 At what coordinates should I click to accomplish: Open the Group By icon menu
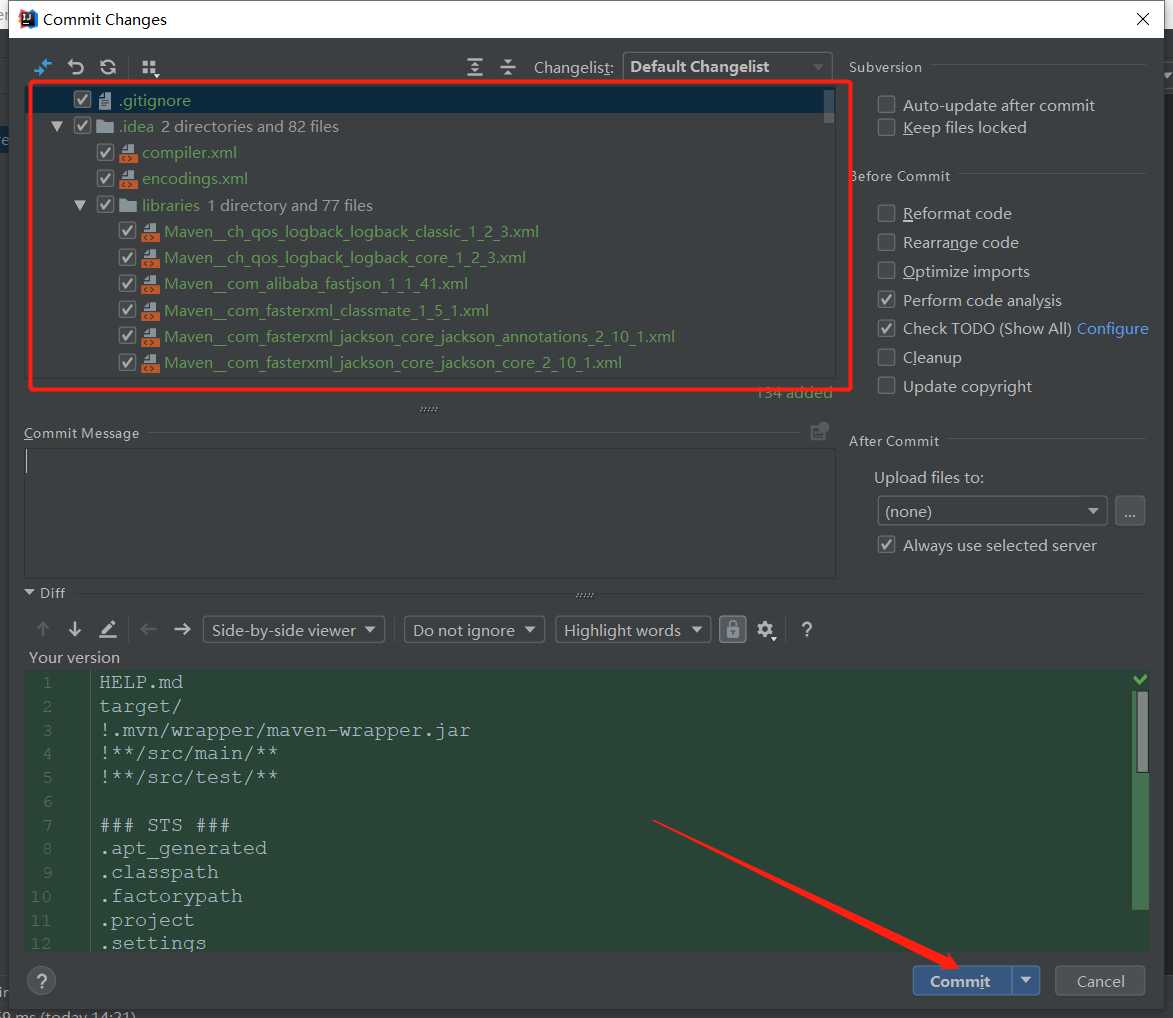click(x=150, y=68)
